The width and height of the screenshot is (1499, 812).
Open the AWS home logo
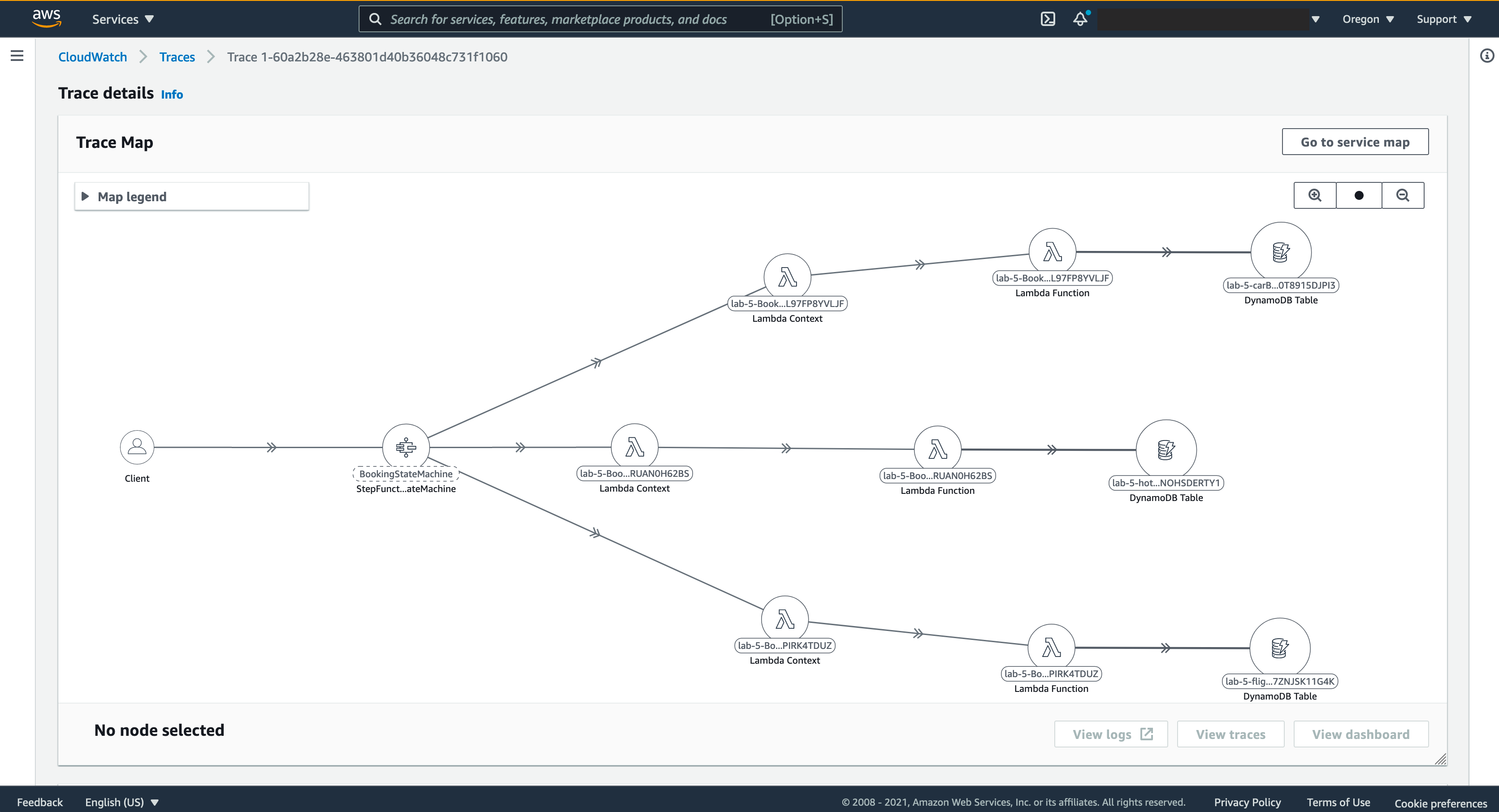(x=47, y=19)
